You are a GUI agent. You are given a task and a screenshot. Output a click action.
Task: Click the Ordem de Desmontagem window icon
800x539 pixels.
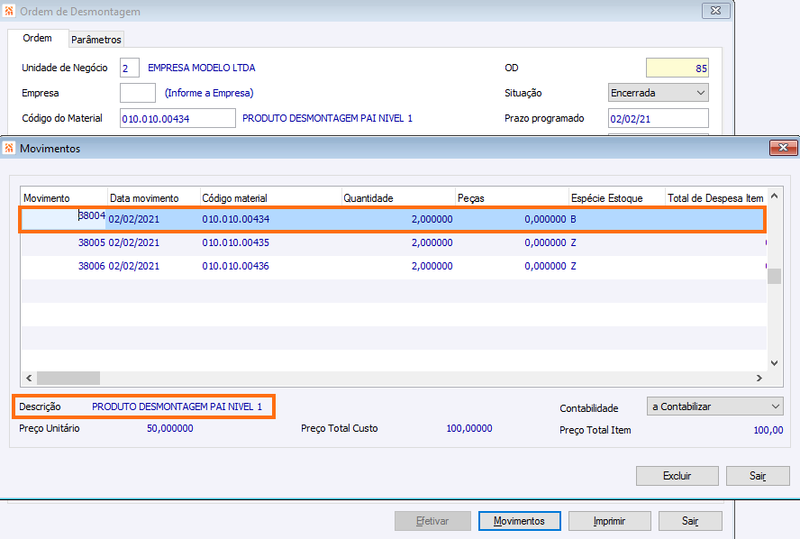coord(10,11)
